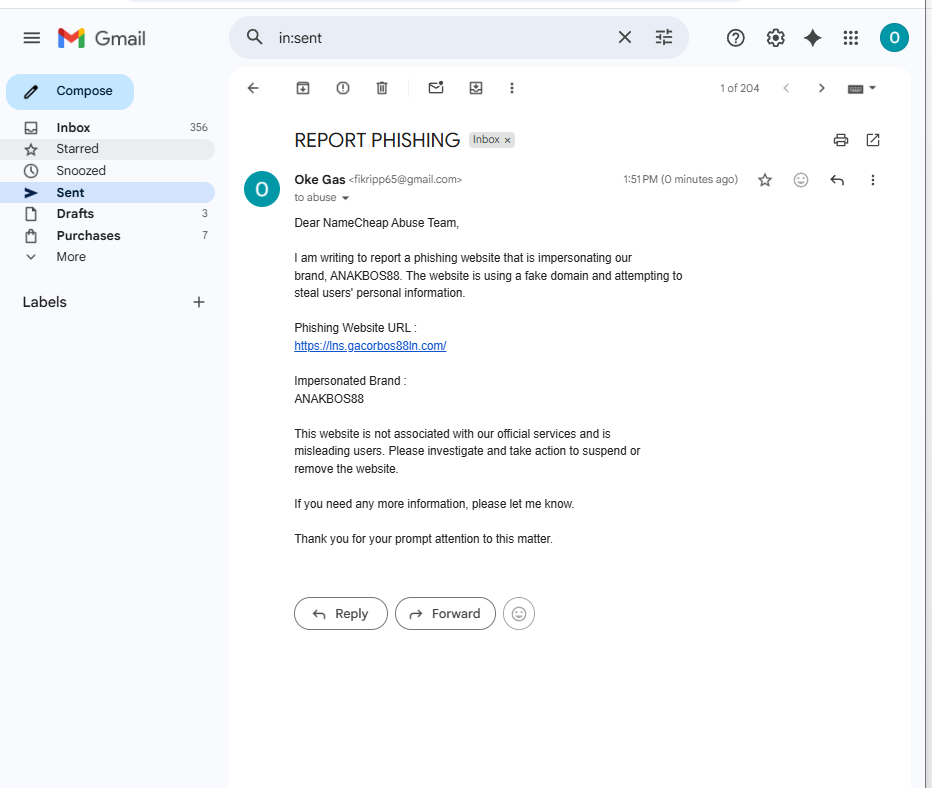Expand the More sidebar section
This screenshot has width=932, height=788.
pos(108,257)
